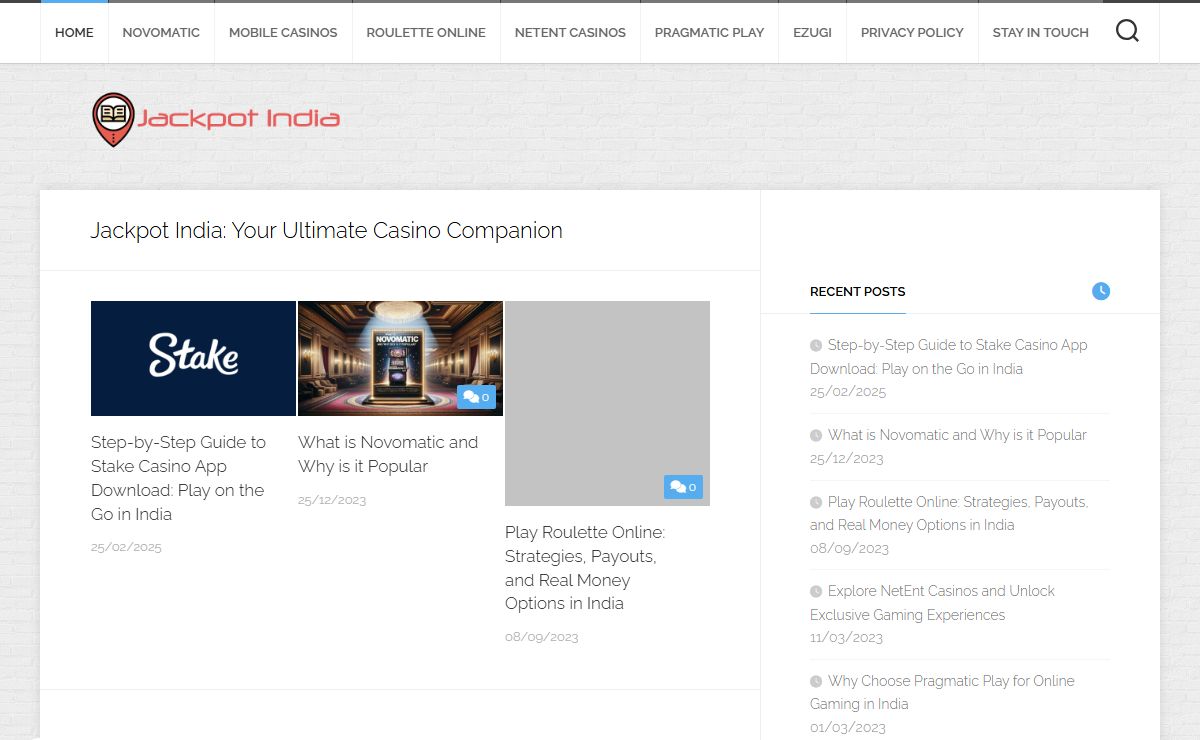Click the Recent Posts heading
The height and width of the screenshot is (740, 1200).
click(858, 291)
